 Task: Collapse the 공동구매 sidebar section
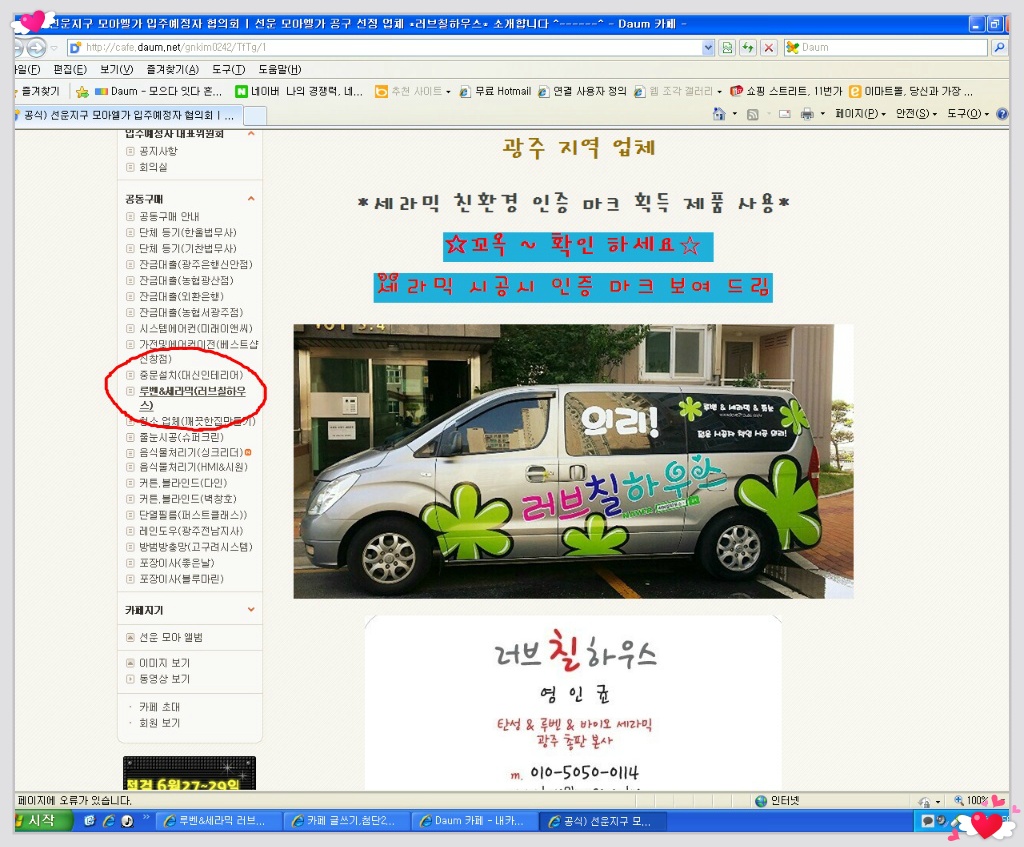pos(251,199)
